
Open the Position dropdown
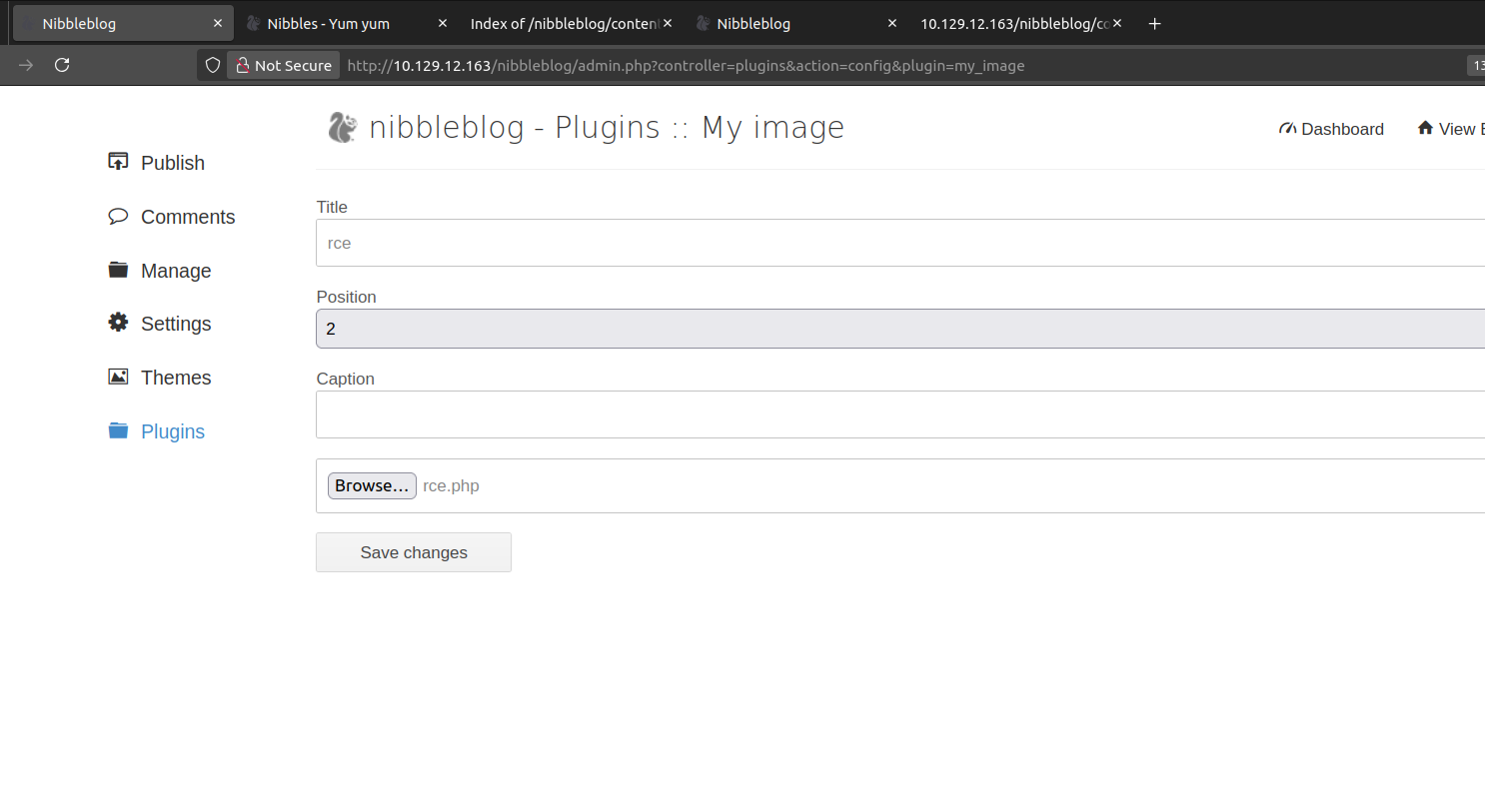[x=899, y=329]
